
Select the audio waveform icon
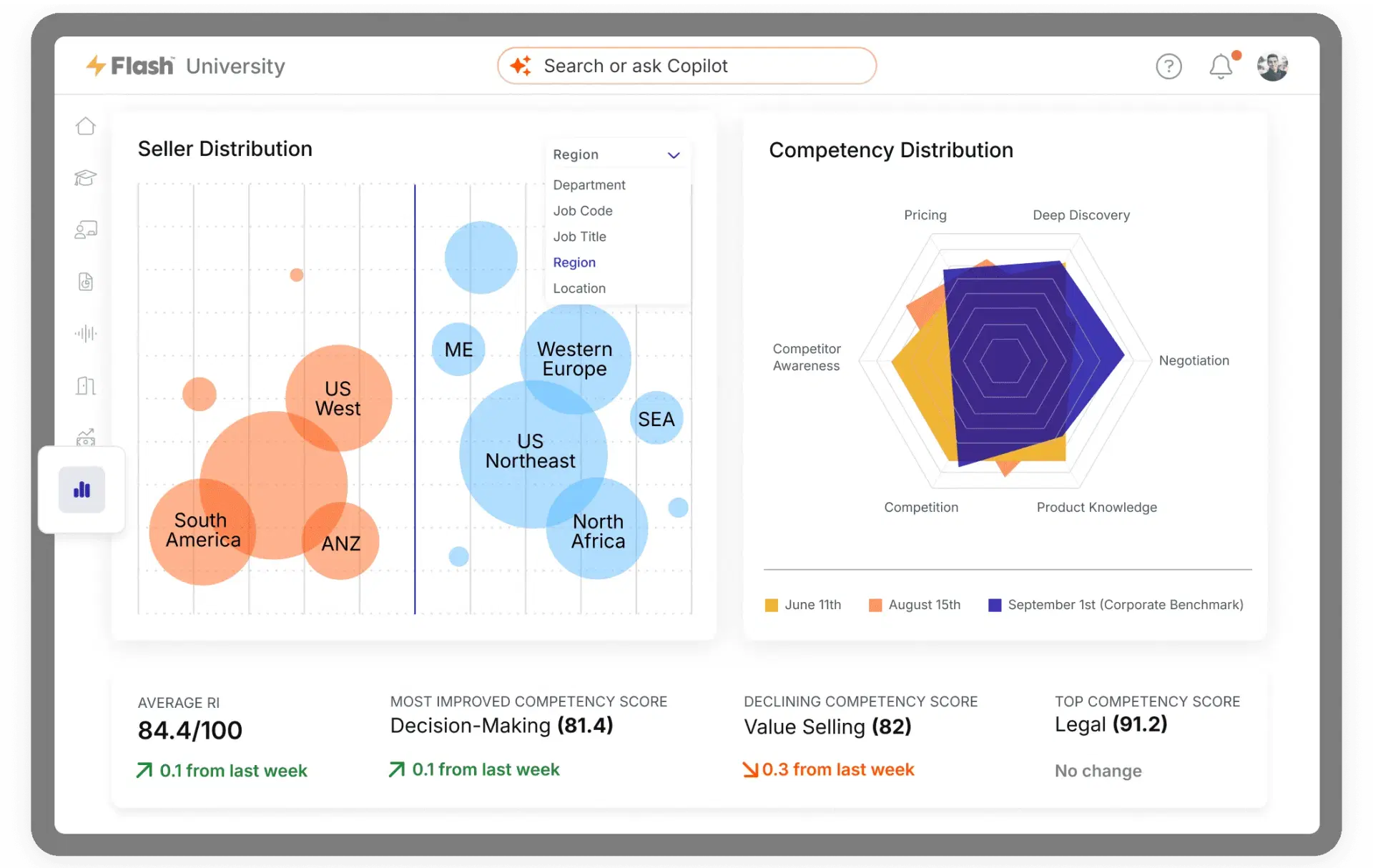[86, 333]
